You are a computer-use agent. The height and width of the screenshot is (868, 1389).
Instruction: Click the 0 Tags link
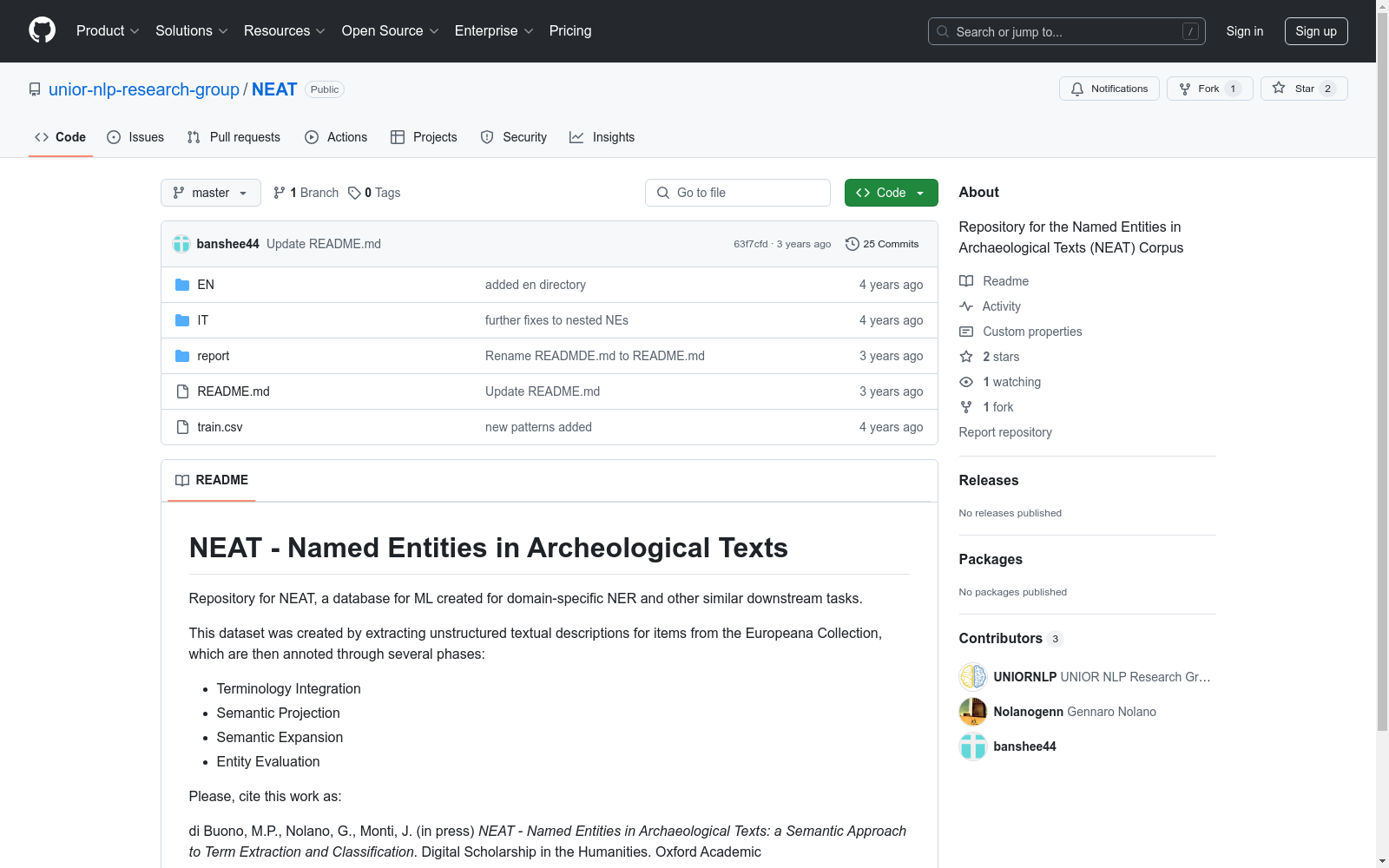click(x=374, y=193)
